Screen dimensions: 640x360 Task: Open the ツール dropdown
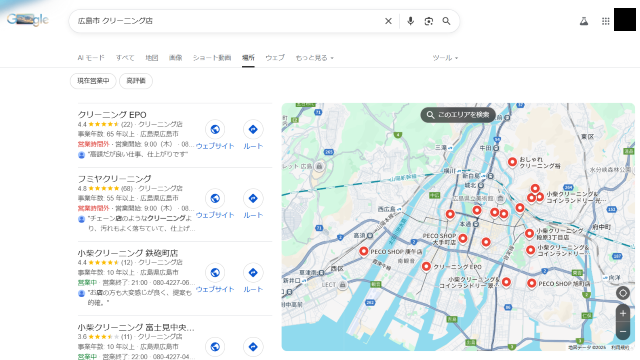click(445, 58)
